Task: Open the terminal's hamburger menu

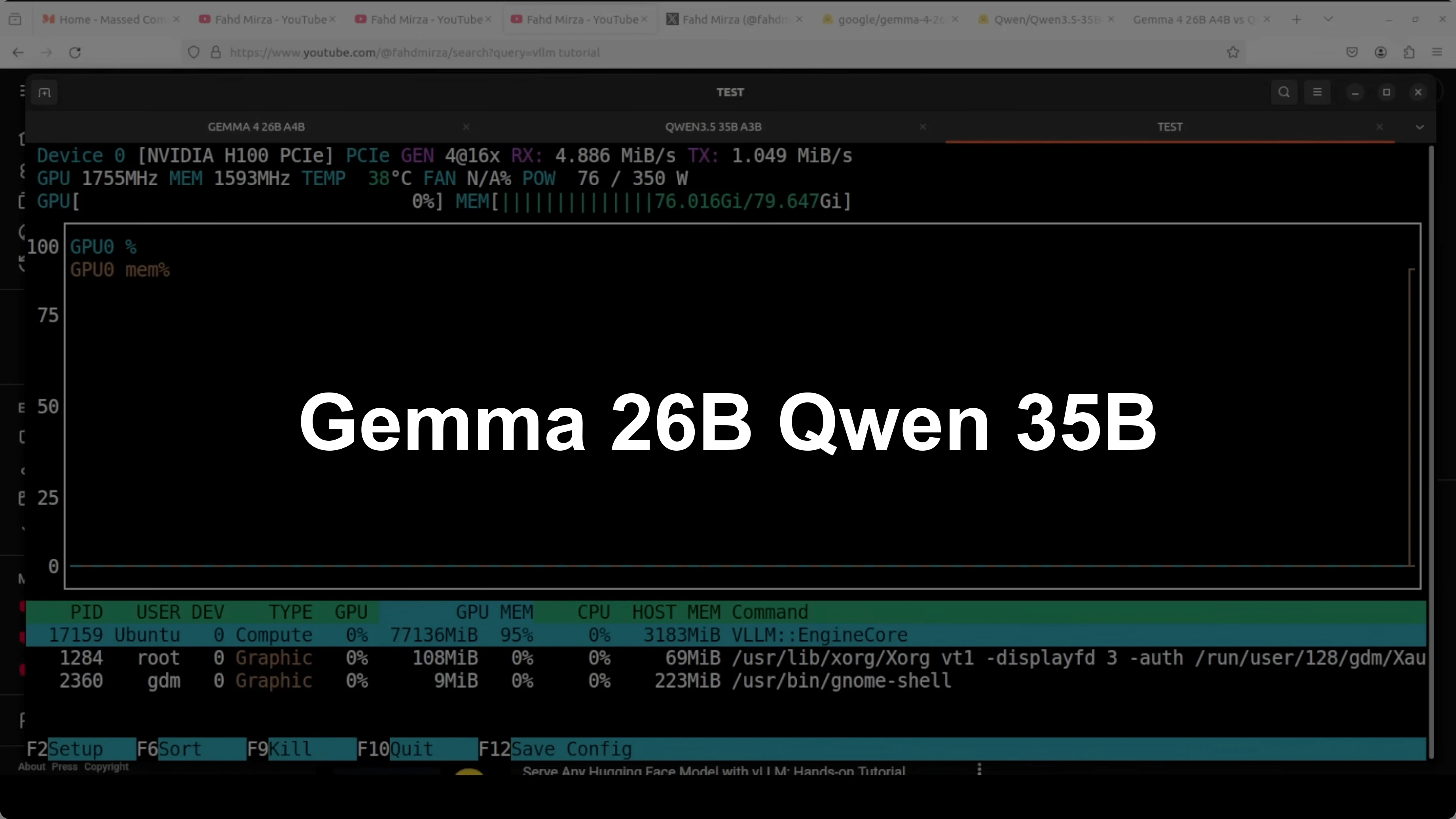Action: (1318, 92)
